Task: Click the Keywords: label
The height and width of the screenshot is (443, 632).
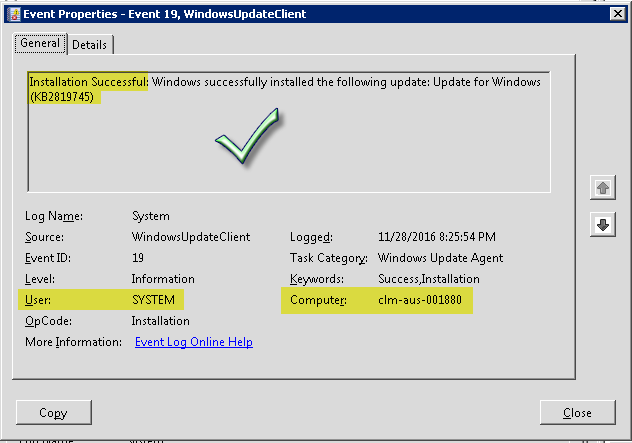Action: 317,279
